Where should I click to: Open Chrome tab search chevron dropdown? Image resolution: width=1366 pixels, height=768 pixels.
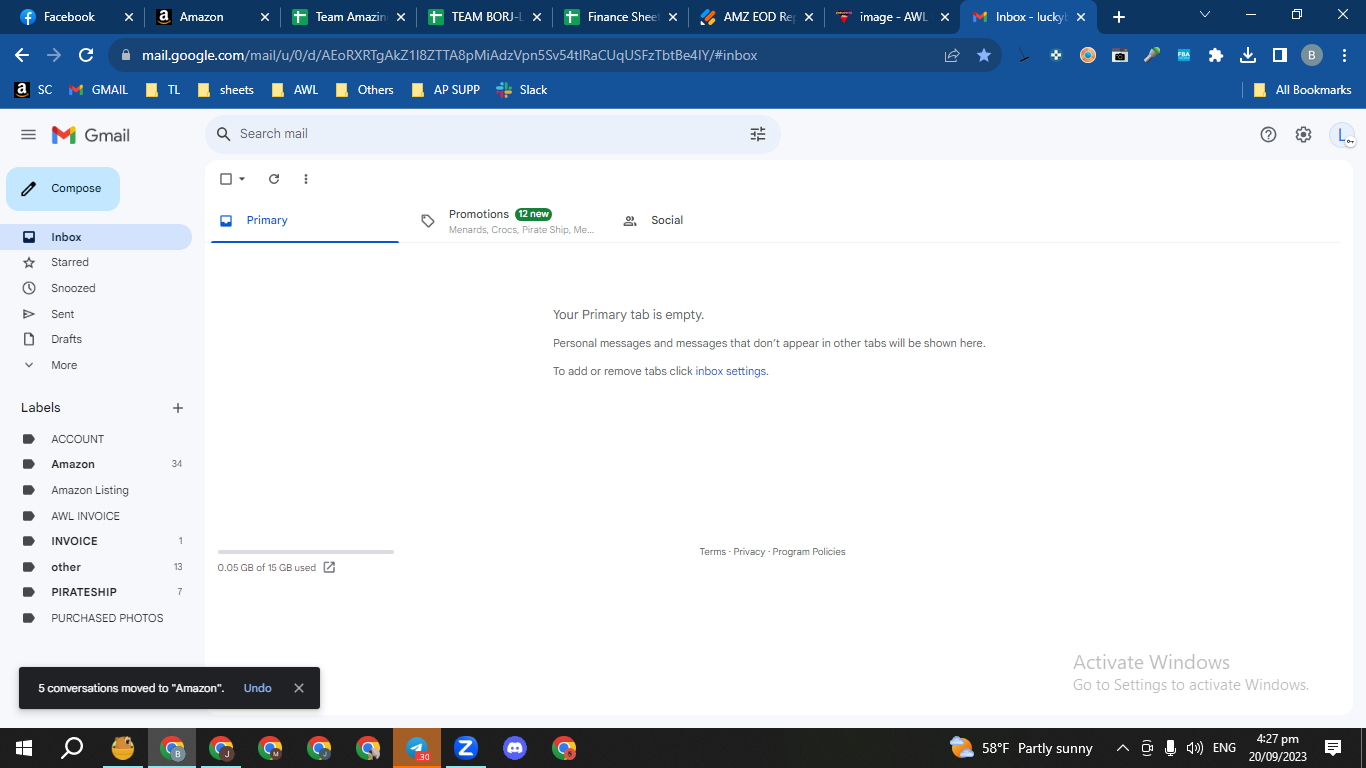point(1204,15)
